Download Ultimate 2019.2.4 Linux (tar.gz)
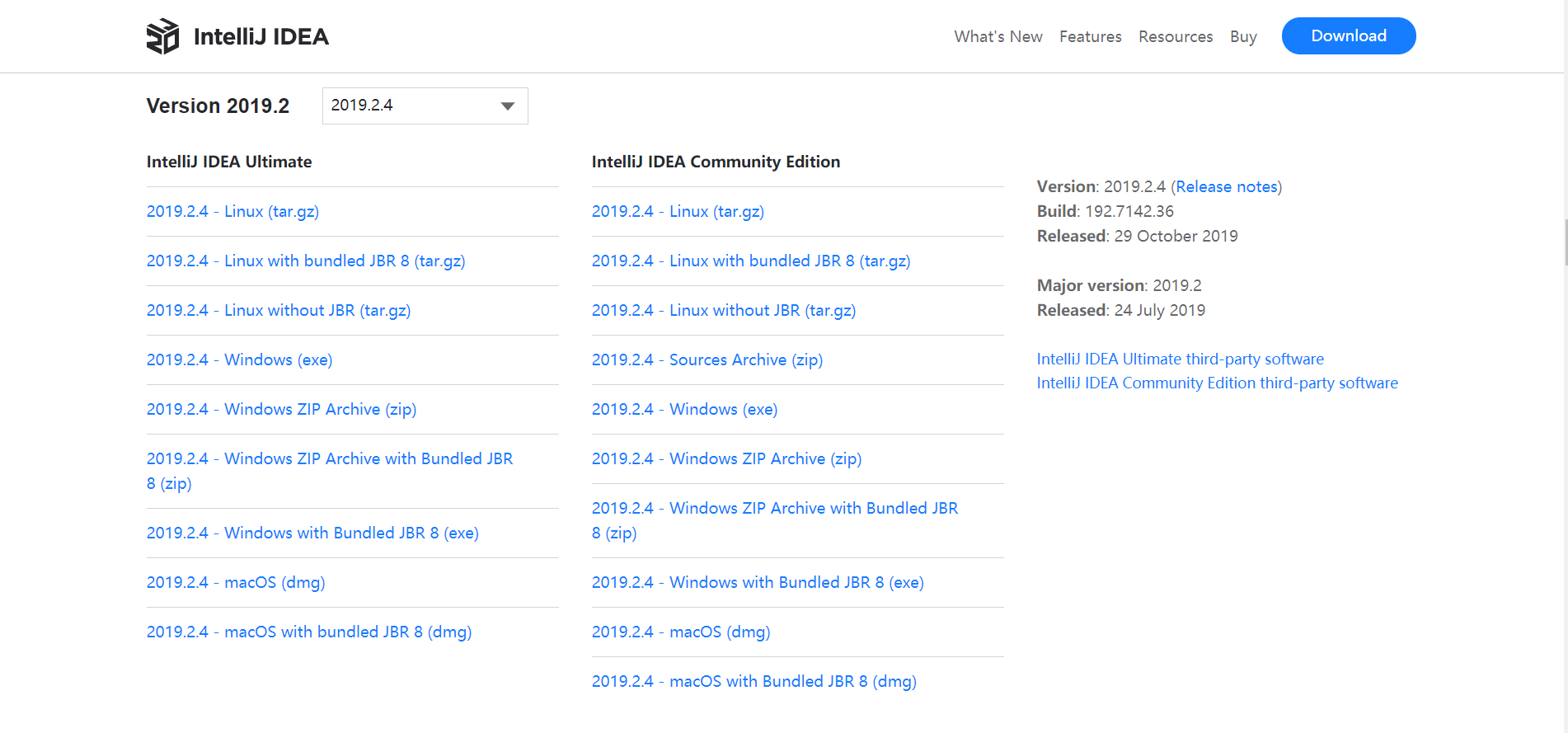The height and width of the screenshot is (733, 1568). (232, 211)
